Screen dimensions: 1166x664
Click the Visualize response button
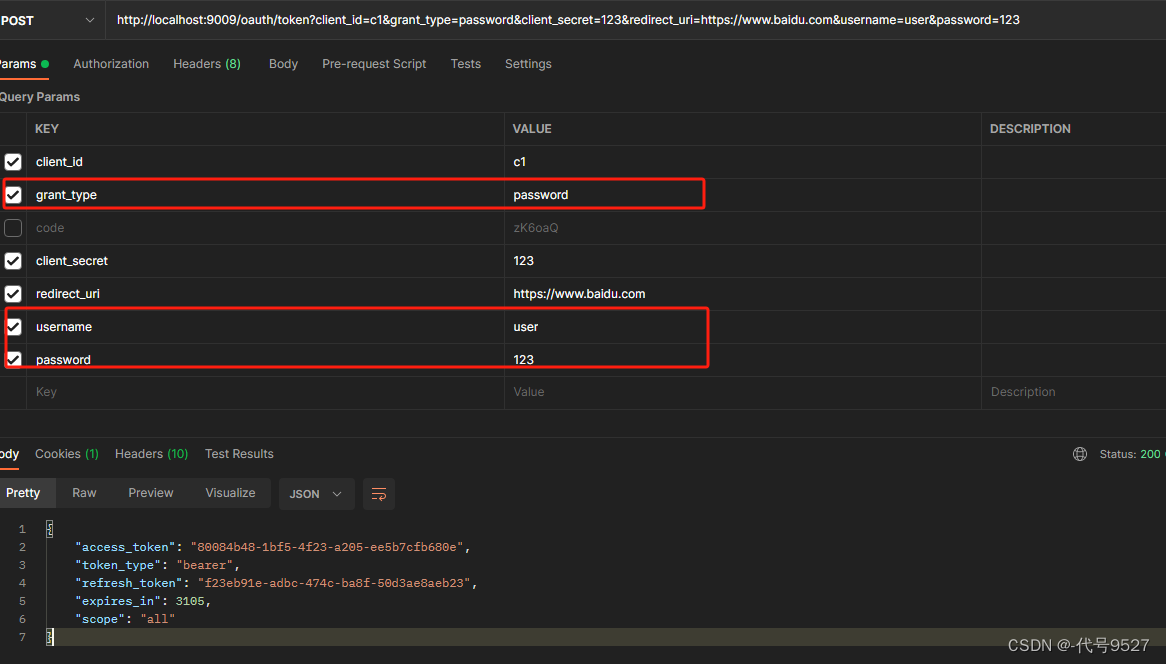pos(230,493)
